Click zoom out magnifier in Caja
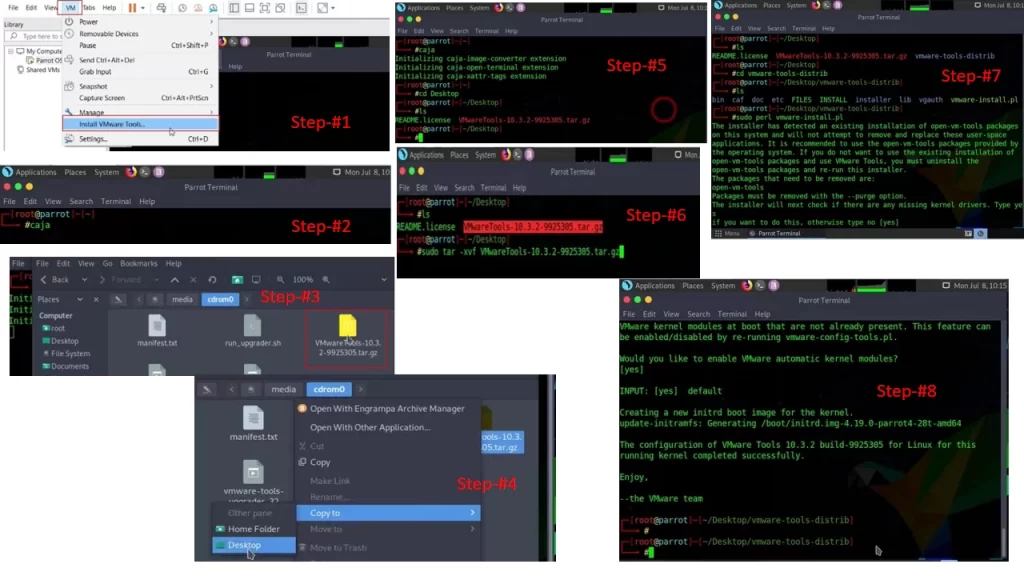Viewport: 1024px width, 576px height. pos(280,280)
